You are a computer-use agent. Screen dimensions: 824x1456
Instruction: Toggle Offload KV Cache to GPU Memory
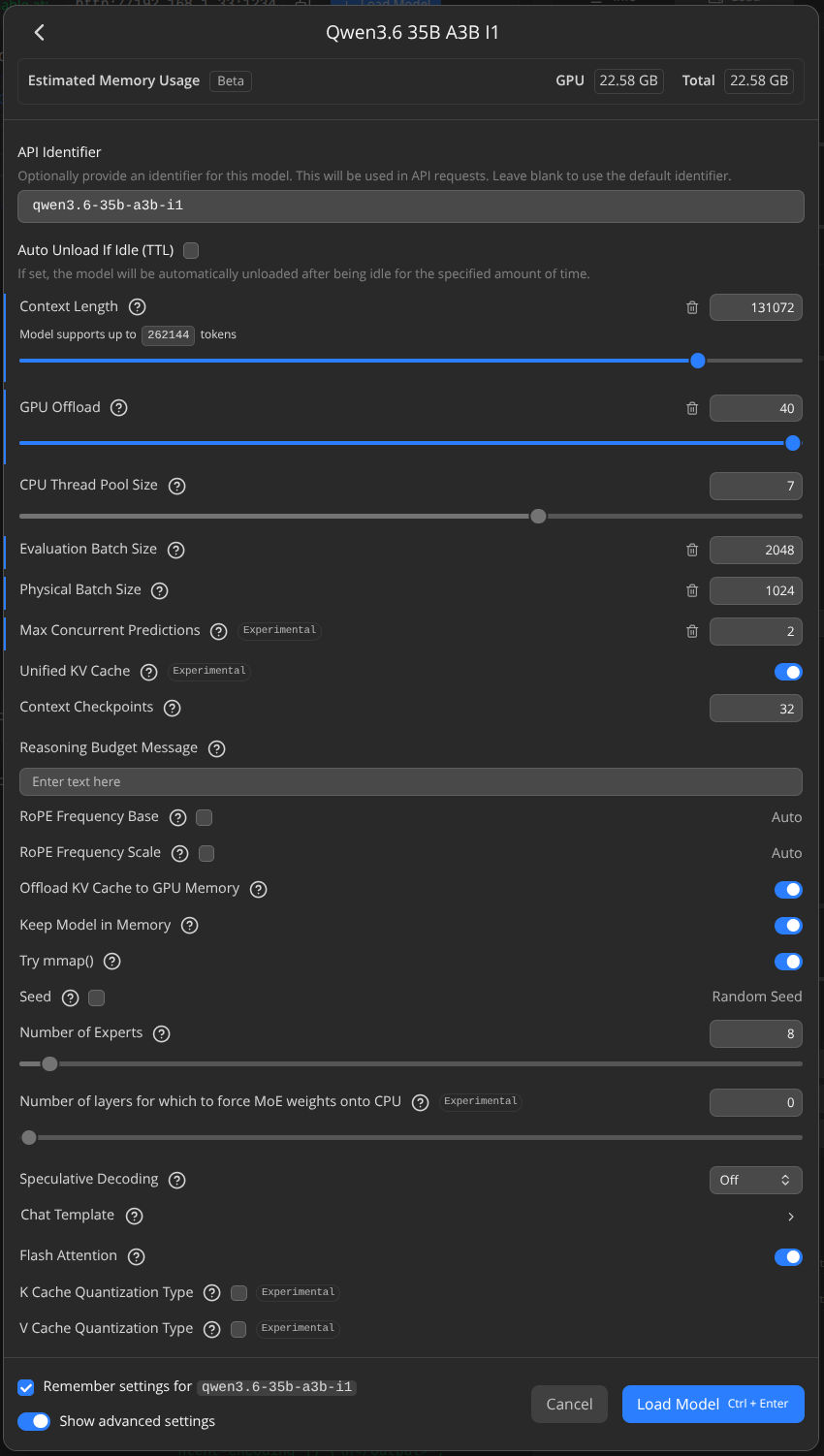788,889
